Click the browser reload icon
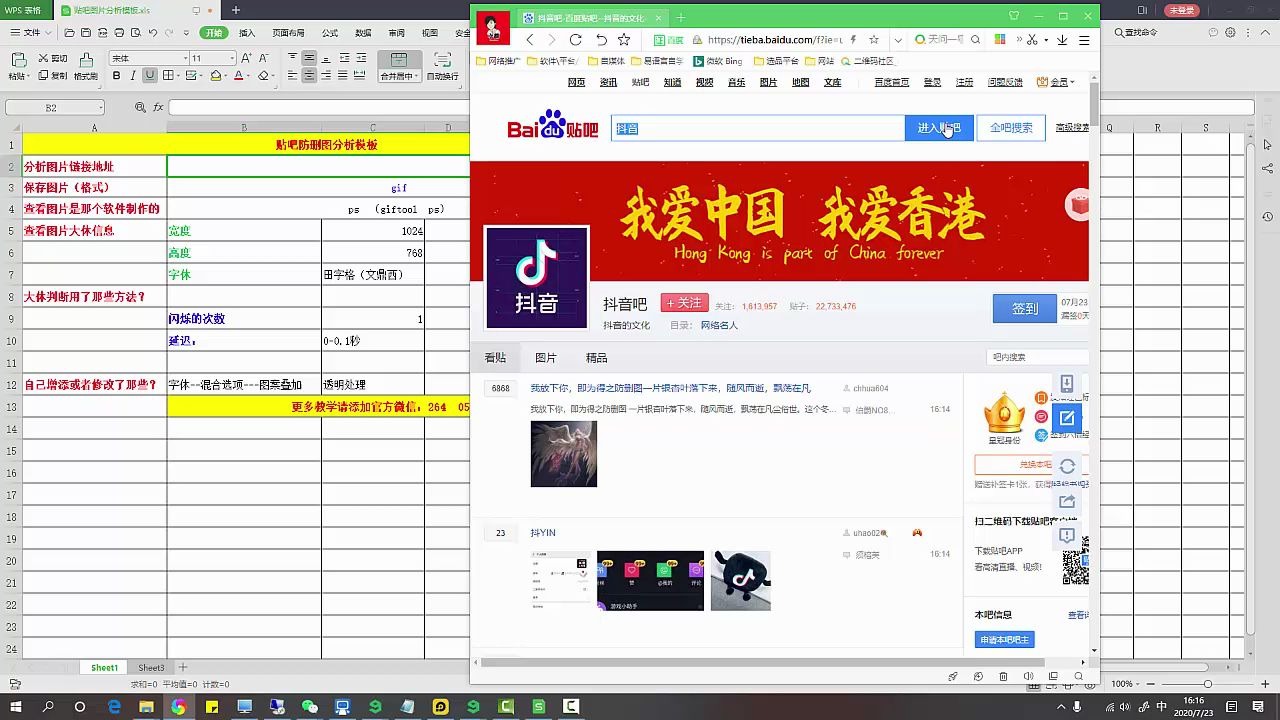This screenshot has height=720, width=1280. pyautogui.click(x=575, y=40)
